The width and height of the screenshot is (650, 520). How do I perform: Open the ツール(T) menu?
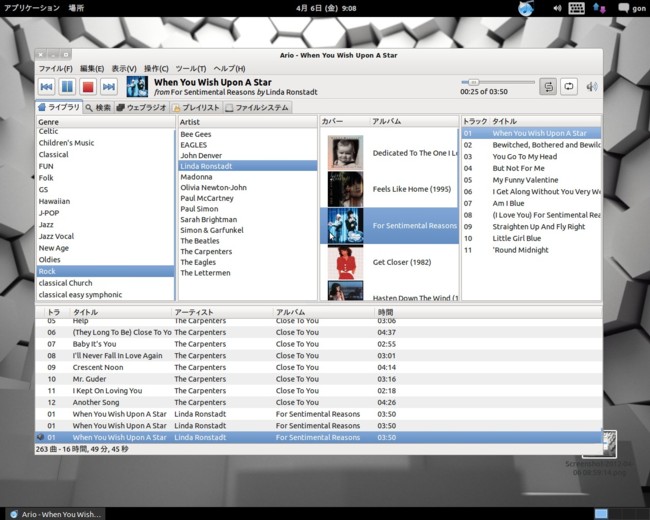tap(191, 68)
